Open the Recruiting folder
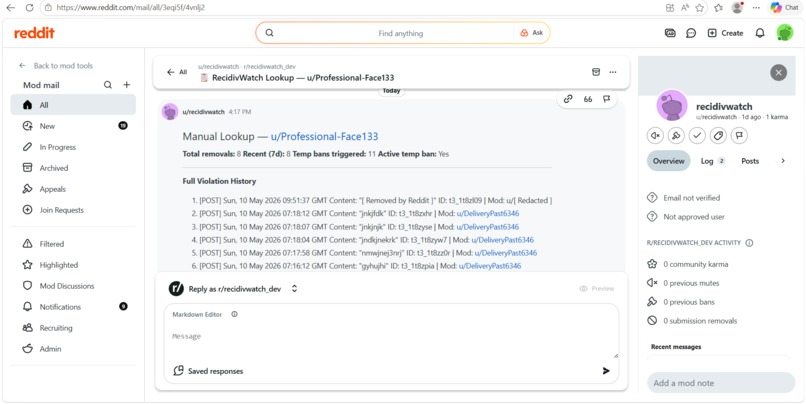Viewport: 806px width, 404px height. click(x=73, y=328)
